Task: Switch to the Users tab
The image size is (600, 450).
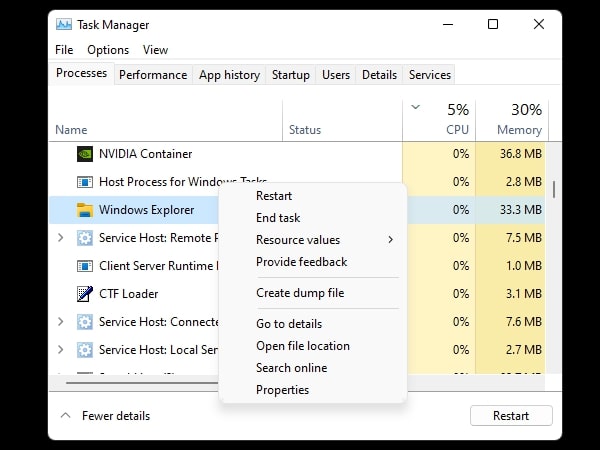Action: click(336, 75)
